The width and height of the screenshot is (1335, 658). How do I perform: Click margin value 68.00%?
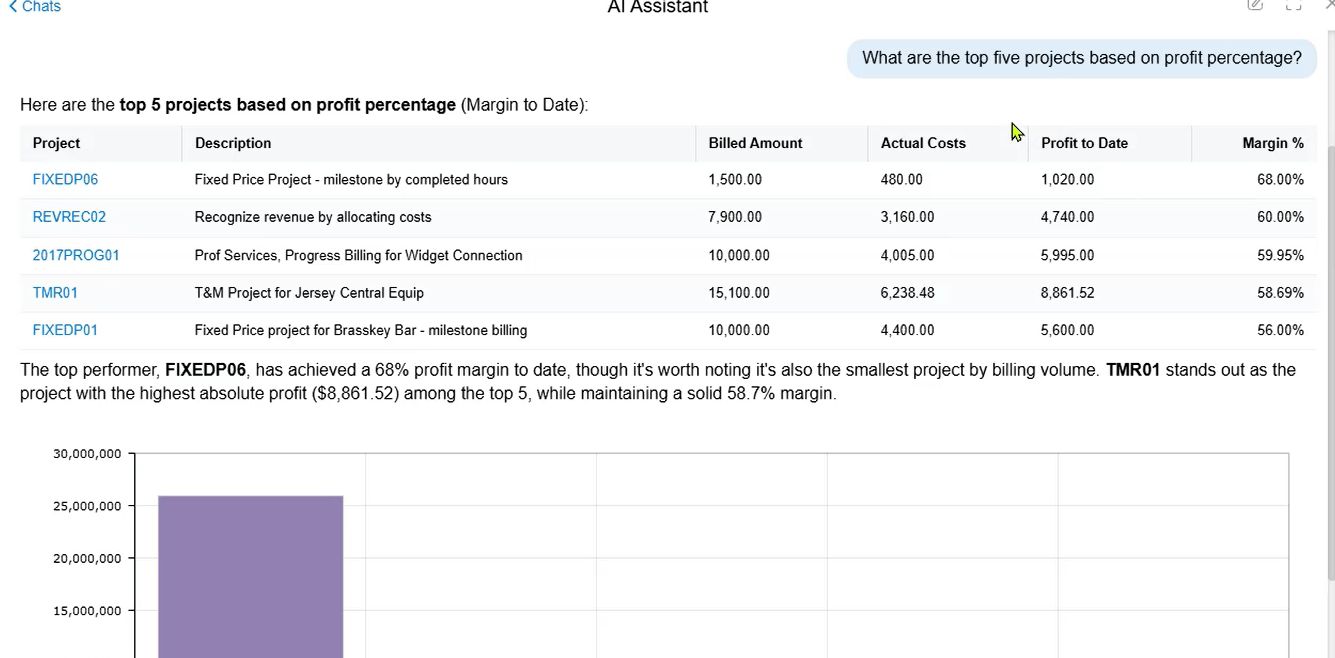click(x=1280, y=180)
